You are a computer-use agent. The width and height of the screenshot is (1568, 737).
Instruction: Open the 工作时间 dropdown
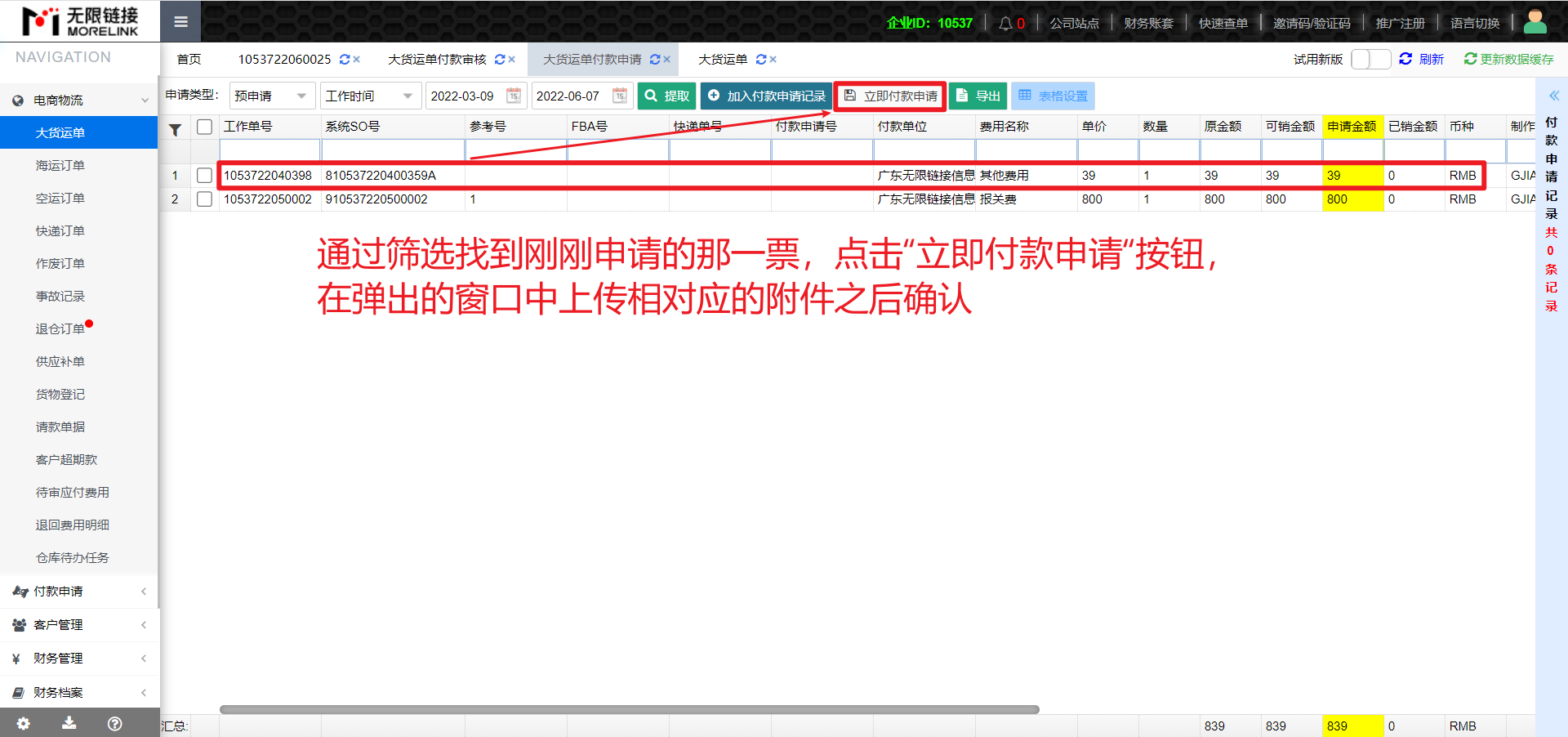(371, 96)
